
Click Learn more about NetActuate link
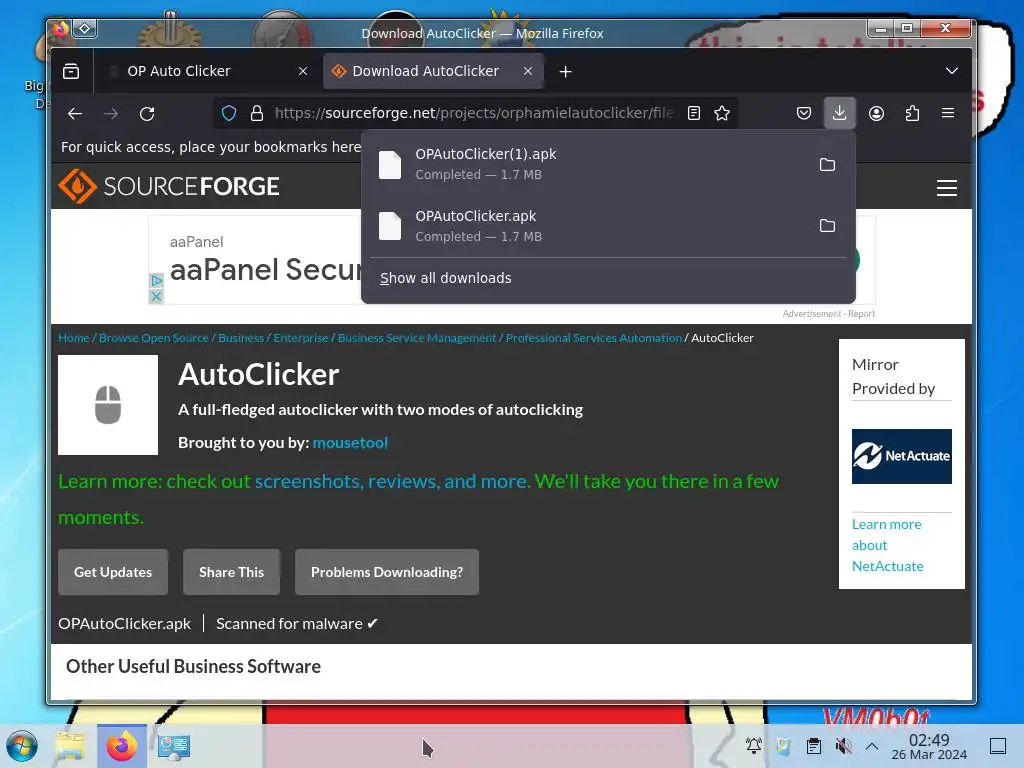(x=888, y=545)
